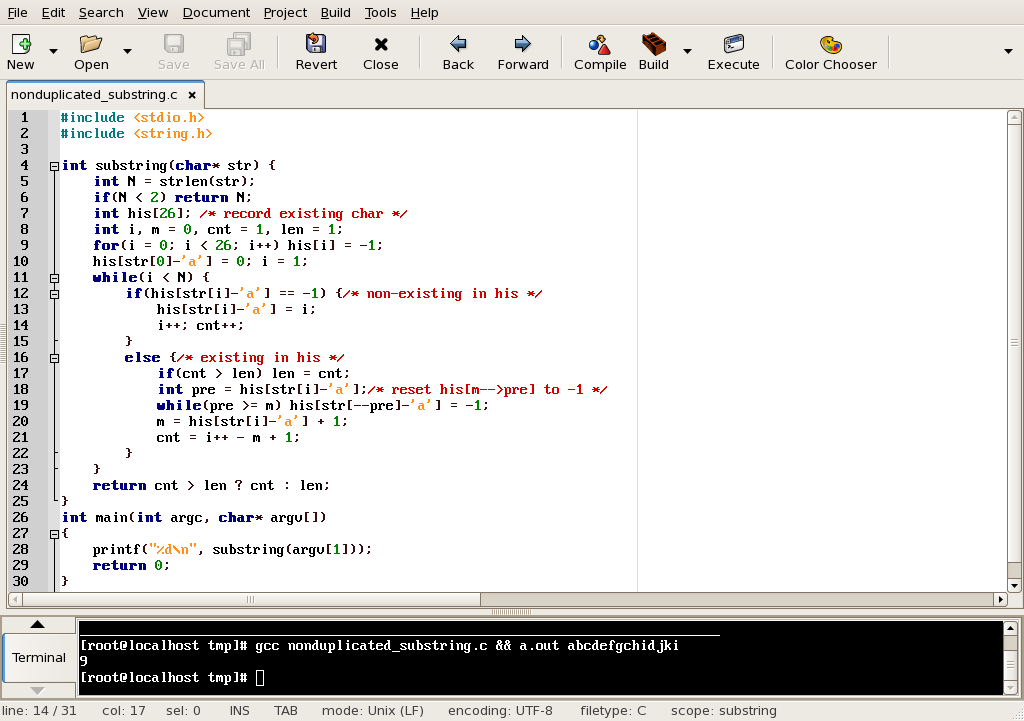Collapse the if block fold at line 12
Image resolution: width=1024 pixels, height=721 pixels.
click(x=55, y=294)
